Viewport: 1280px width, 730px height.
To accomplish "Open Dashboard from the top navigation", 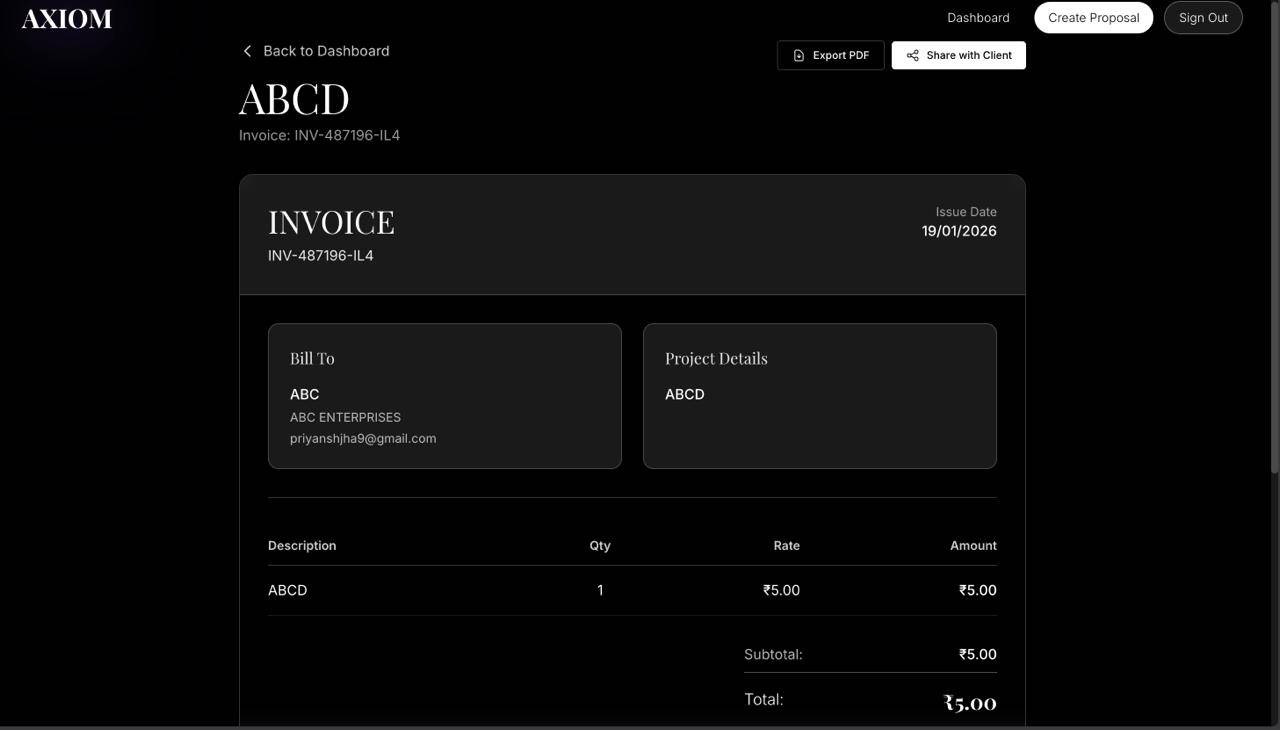I will [977, 18].
